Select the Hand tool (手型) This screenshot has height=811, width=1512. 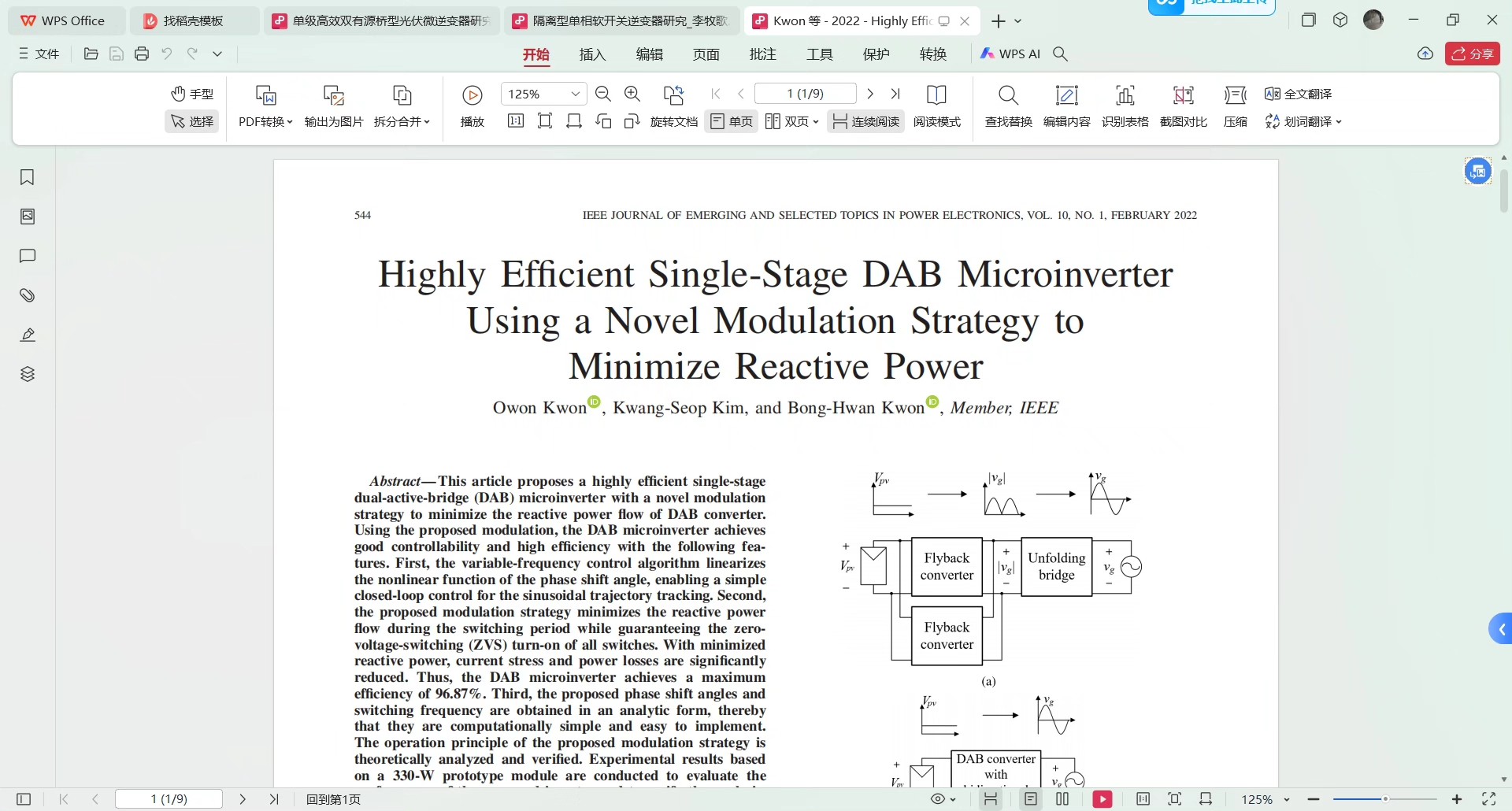(x=192, y=94)
